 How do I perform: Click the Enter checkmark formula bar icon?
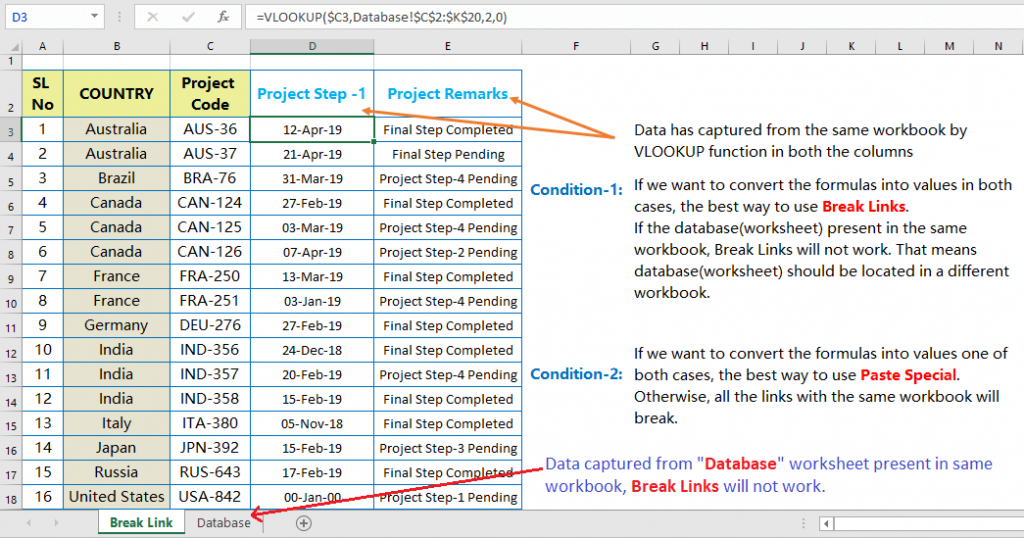tap(188, 17)
